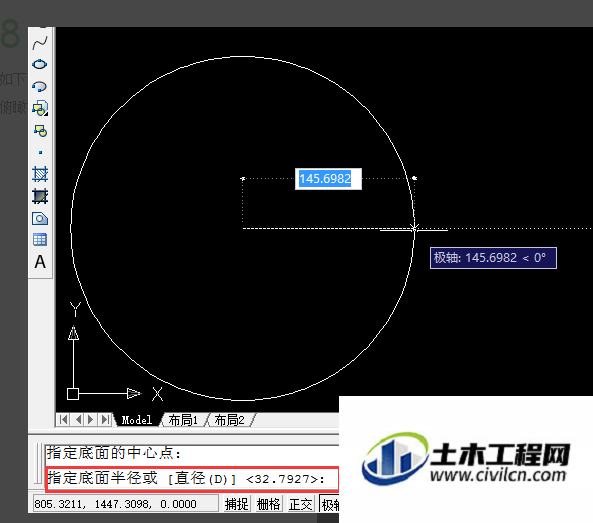The height and width of the screenshot is (523, 593).
Task: Select the Gradient fill tool
Action: pos(40,196)
